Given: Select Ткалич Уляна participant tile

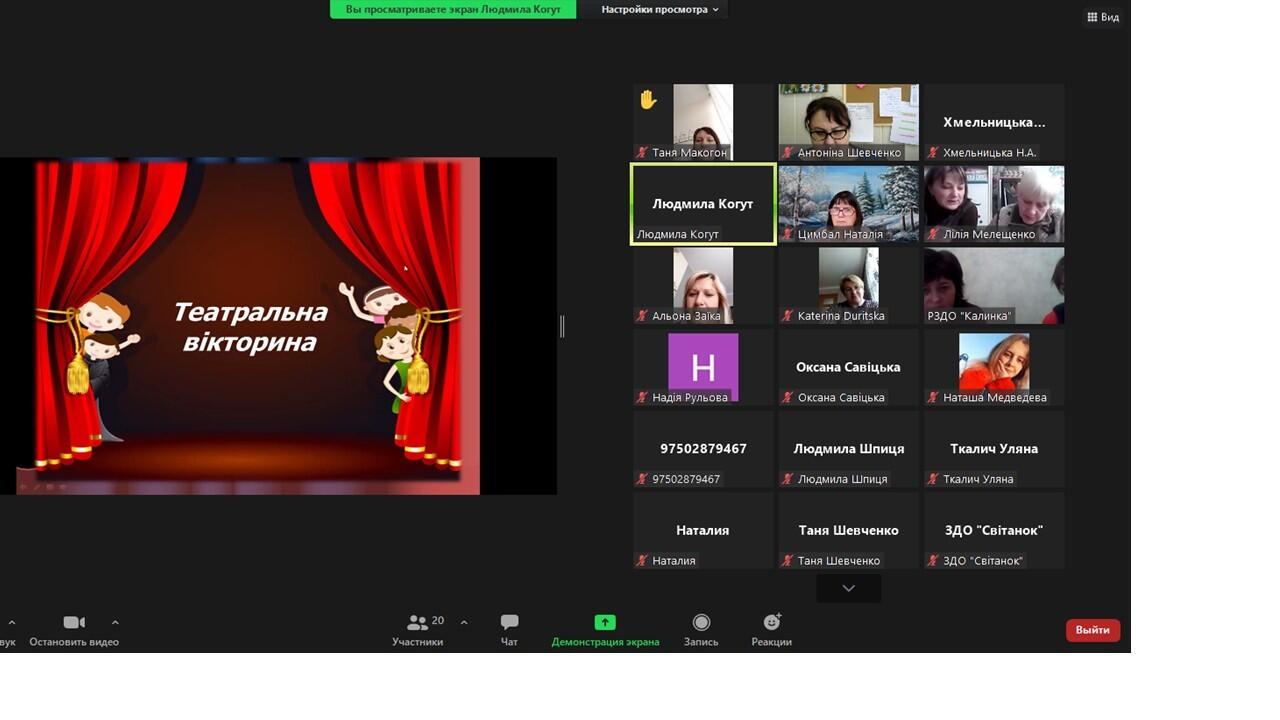Looking at the screenshot, I should pyautogui.click(x=994, y=449).
